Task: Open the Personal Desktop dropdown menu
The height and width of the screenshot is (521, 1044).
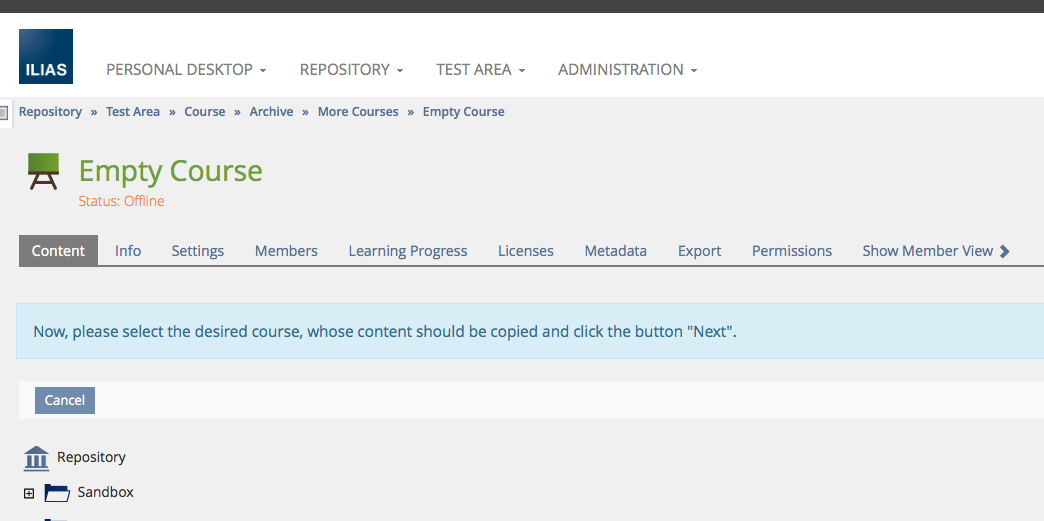Action: [x=186, y=70]
